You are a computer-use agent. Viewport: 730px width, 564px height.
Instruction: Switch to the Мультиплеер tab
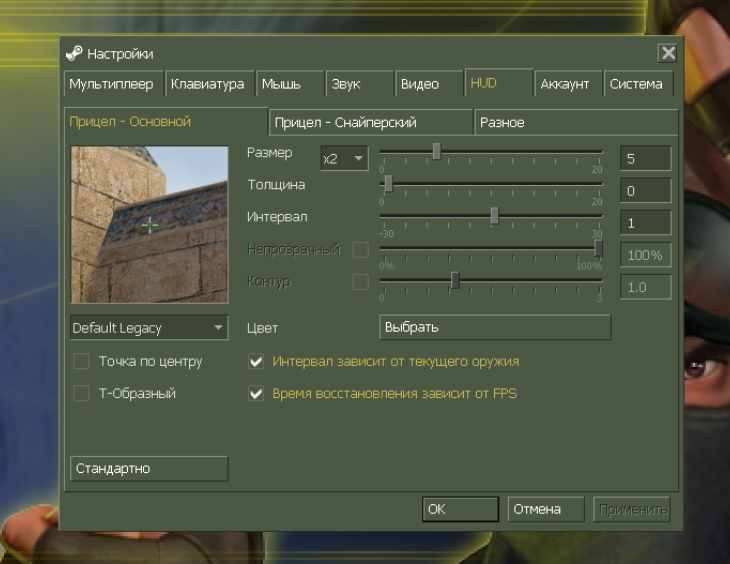(114, 84)
